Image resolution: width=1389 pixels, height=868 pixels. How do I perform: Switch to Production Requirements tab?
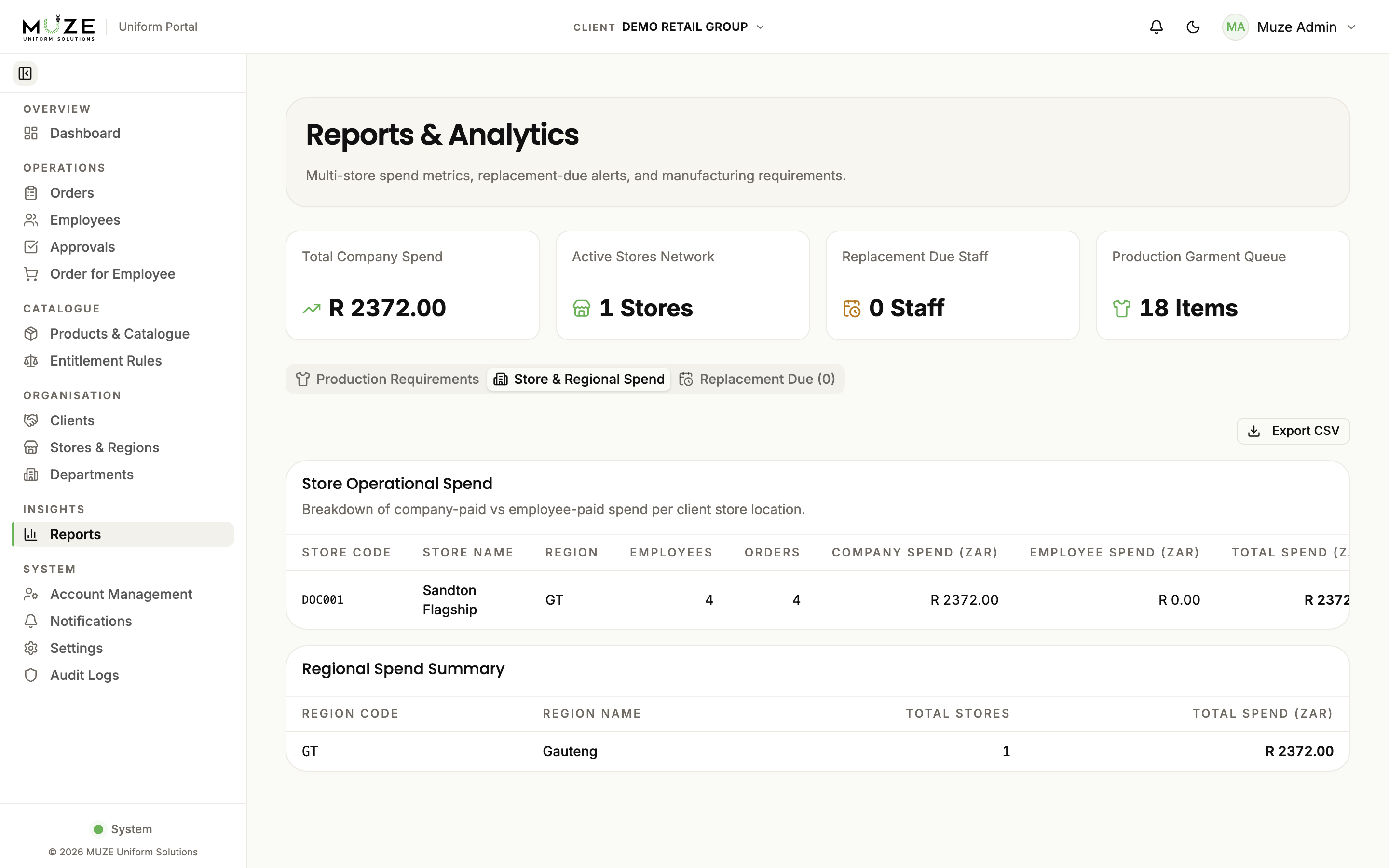[x=387, y=379]
